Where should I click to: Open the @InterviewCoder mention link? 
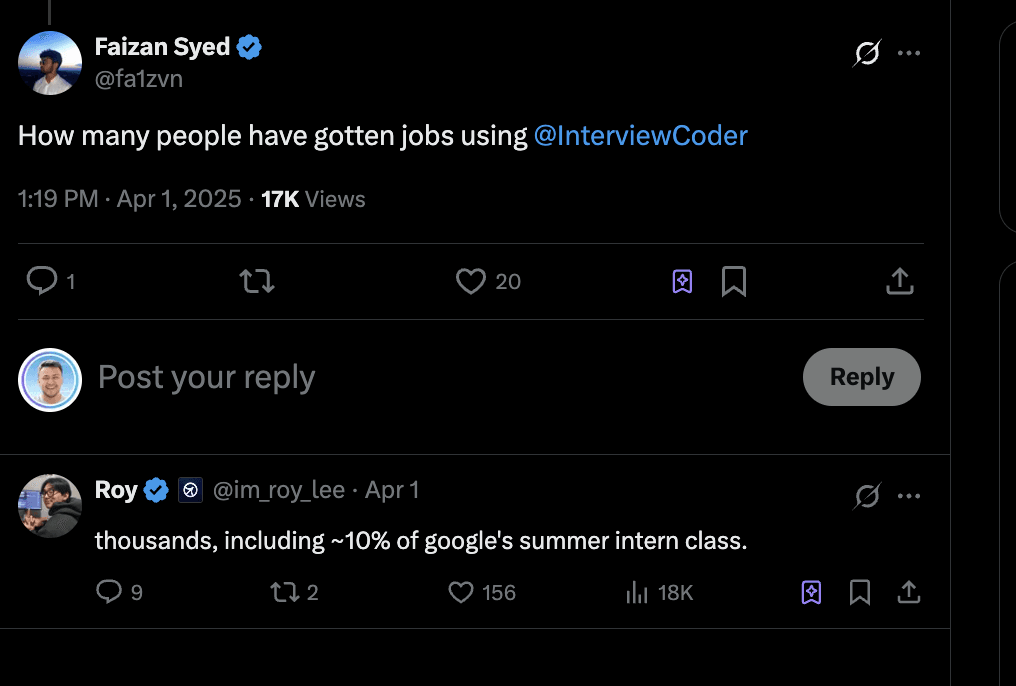(641, 135)
